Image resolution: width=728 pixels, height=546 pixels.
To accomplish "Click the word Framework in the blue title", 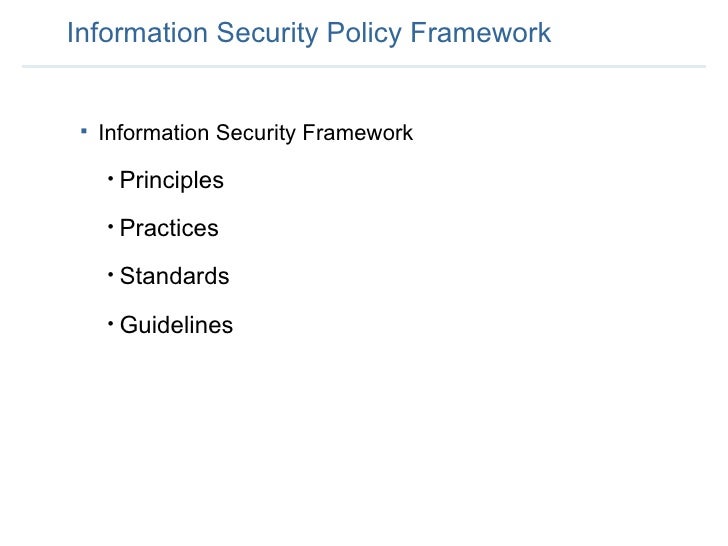I will pos(481,32).
